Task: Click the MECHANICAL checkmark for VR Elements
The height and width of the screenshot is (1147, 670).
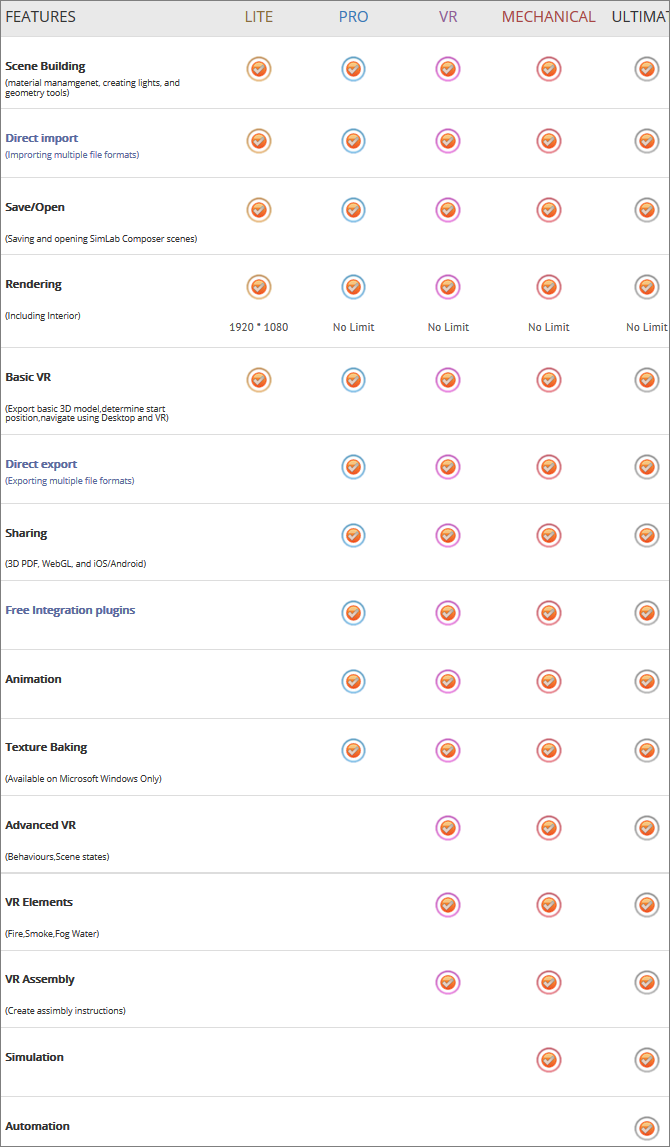Action: coord(548,905)
